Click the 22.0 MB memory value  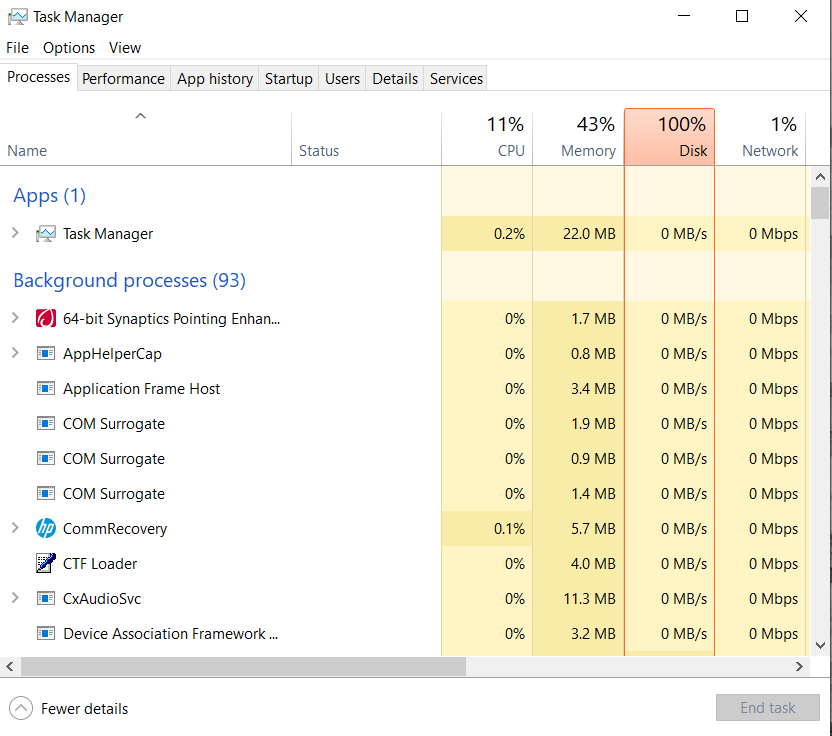point(589,233)
